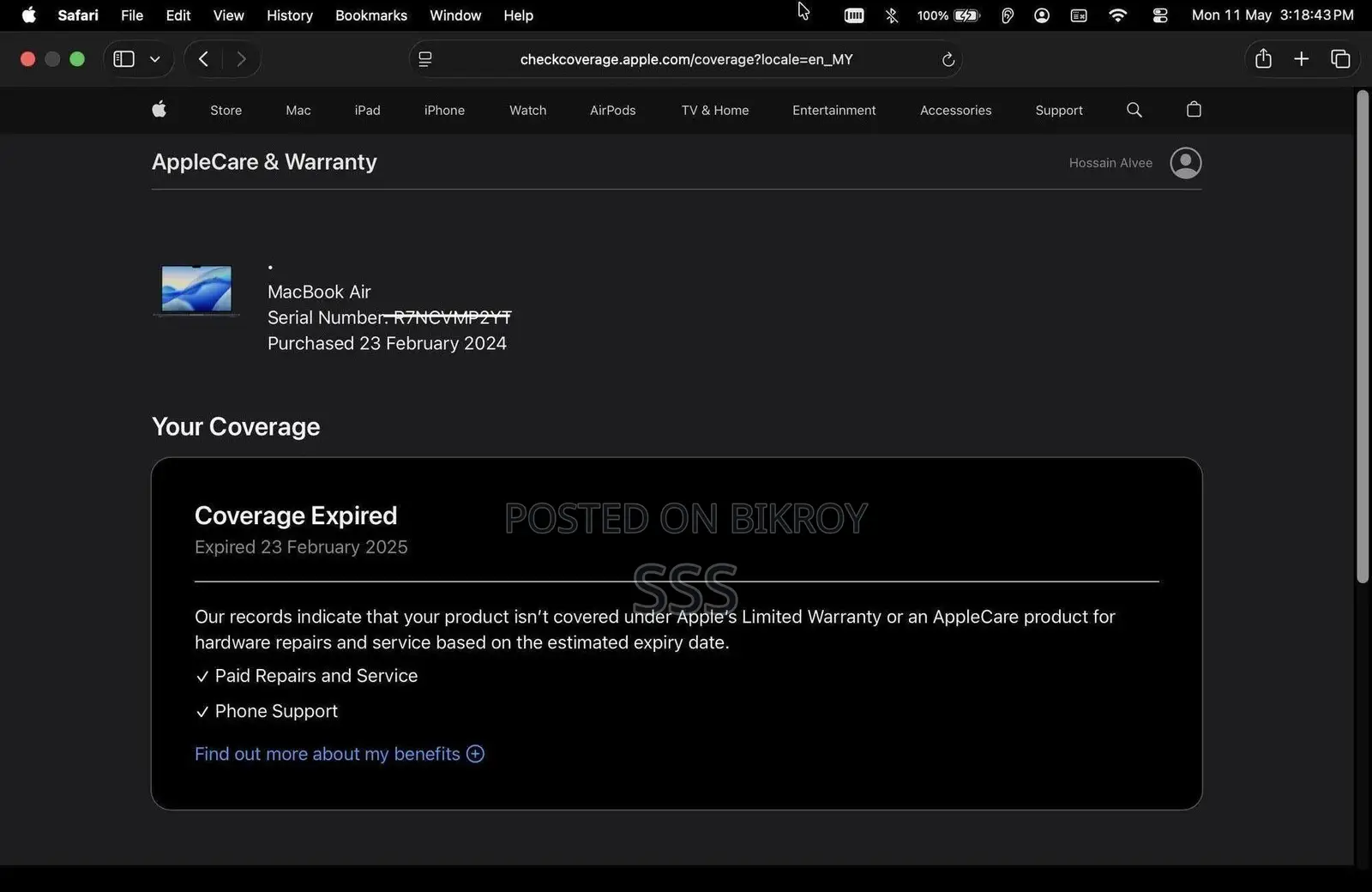Open the AirPods navigation link
Viewport: 1372px width, 892px height.
click(x=613, y=111)
